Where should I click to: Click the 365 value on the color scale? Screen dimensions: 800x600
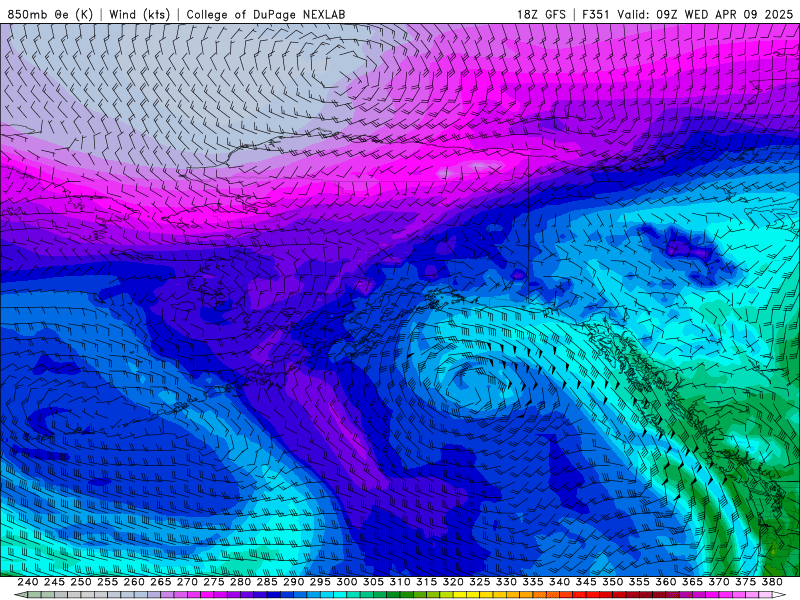[692, 582]
